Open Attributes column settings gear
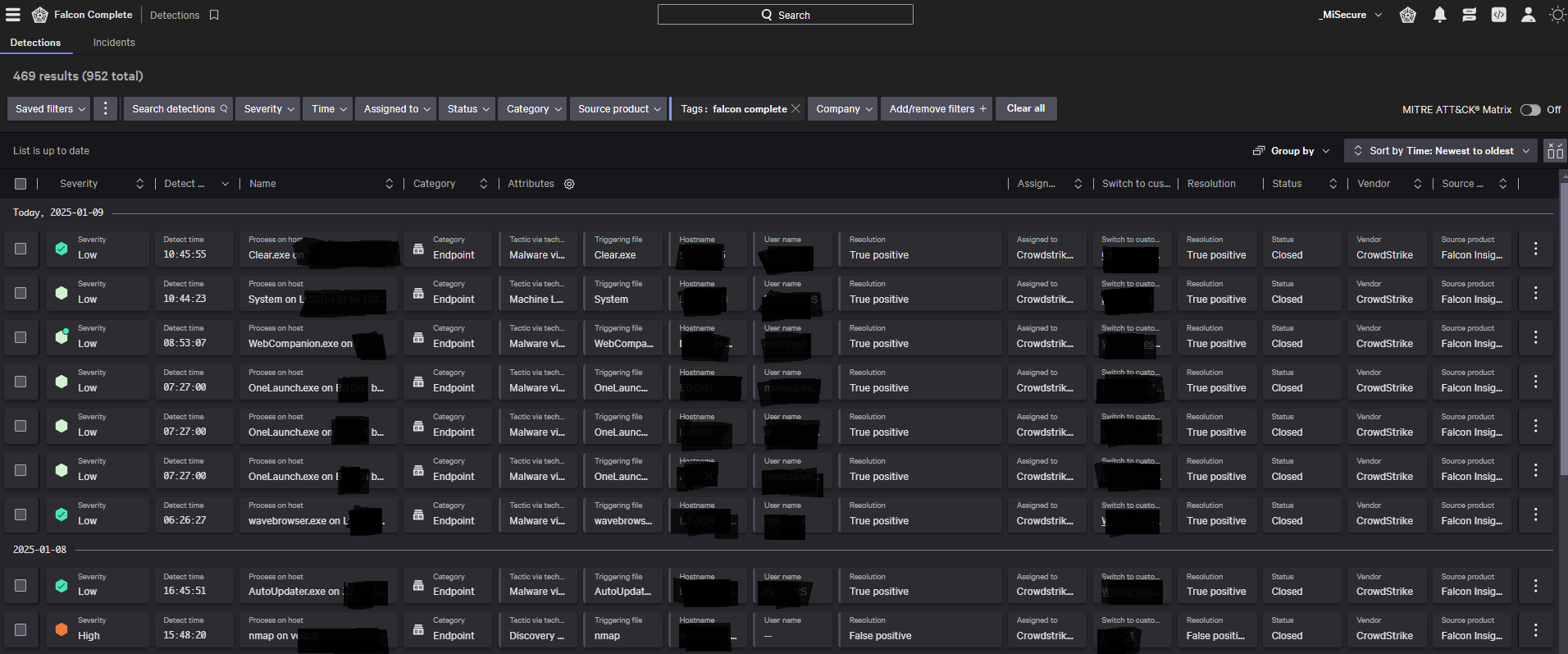This screenshot has height=654, width=1568. 569,184
